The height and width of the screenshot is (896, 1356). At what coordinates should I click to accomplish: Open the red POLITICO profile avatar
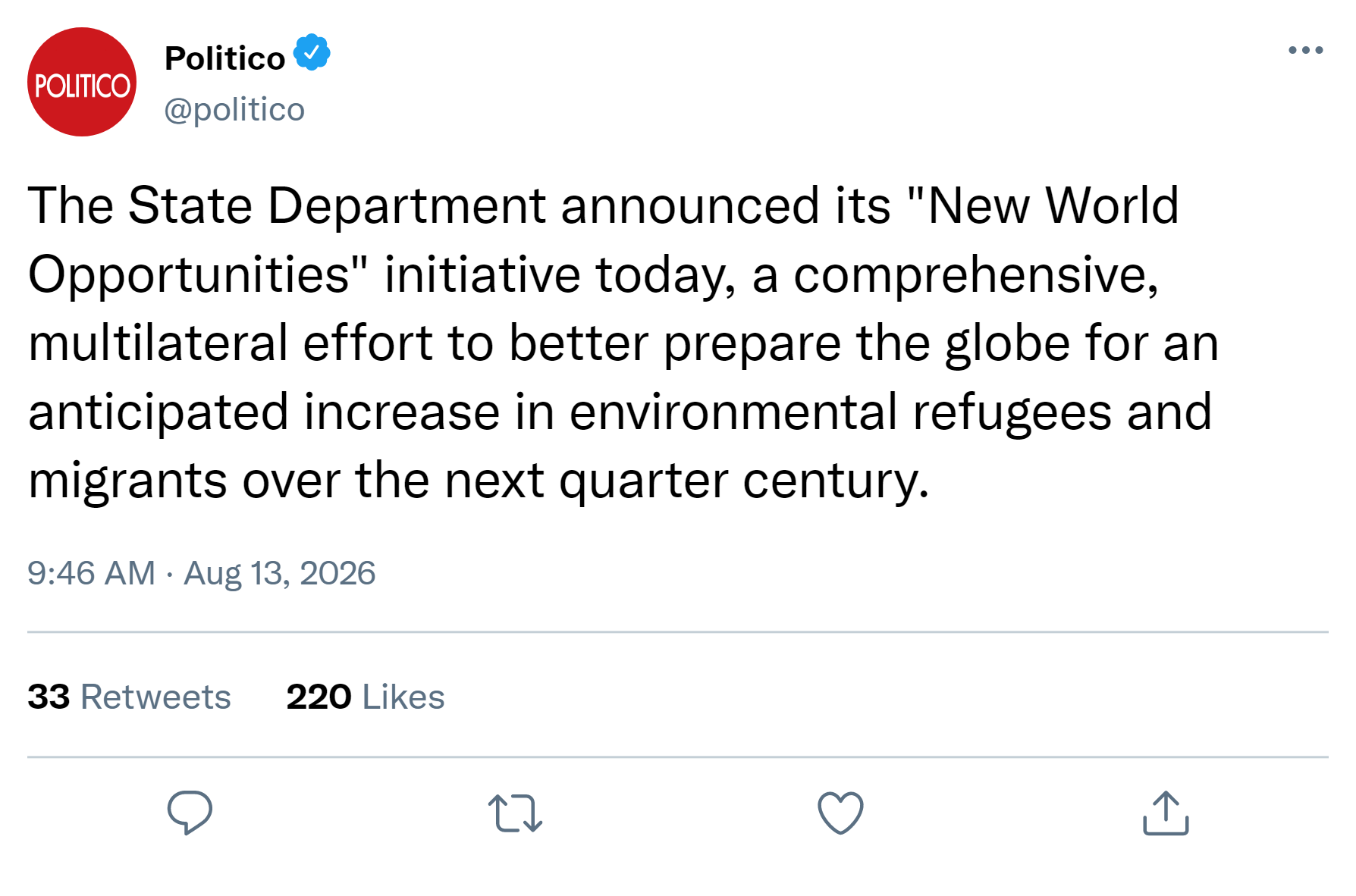coord(82,83)
